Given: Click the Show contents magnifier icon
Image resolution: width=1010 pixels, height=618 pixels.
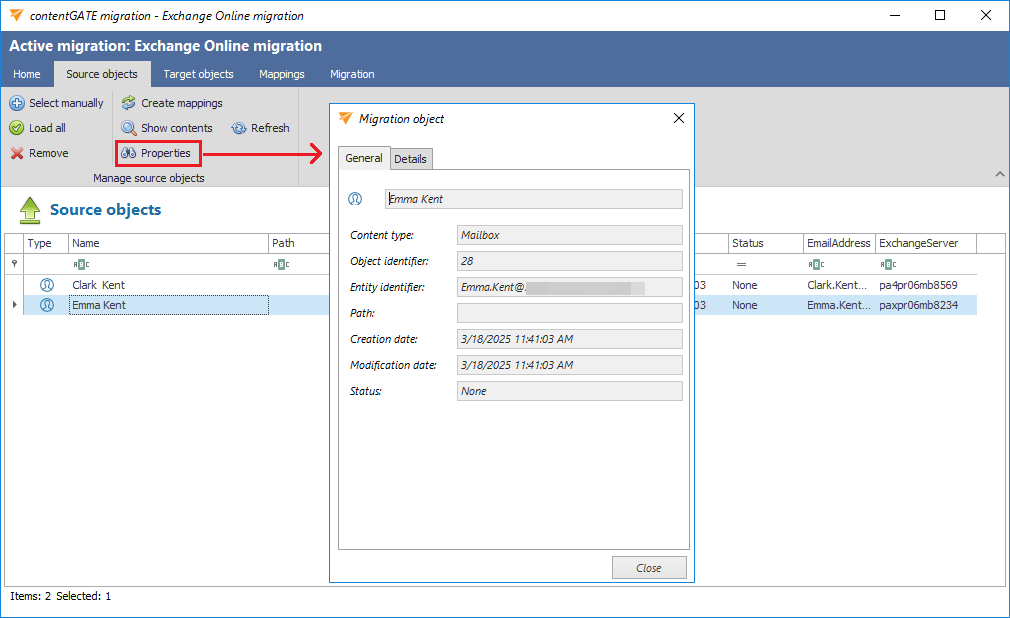Looking at the screenshot, I should [129, 128].
